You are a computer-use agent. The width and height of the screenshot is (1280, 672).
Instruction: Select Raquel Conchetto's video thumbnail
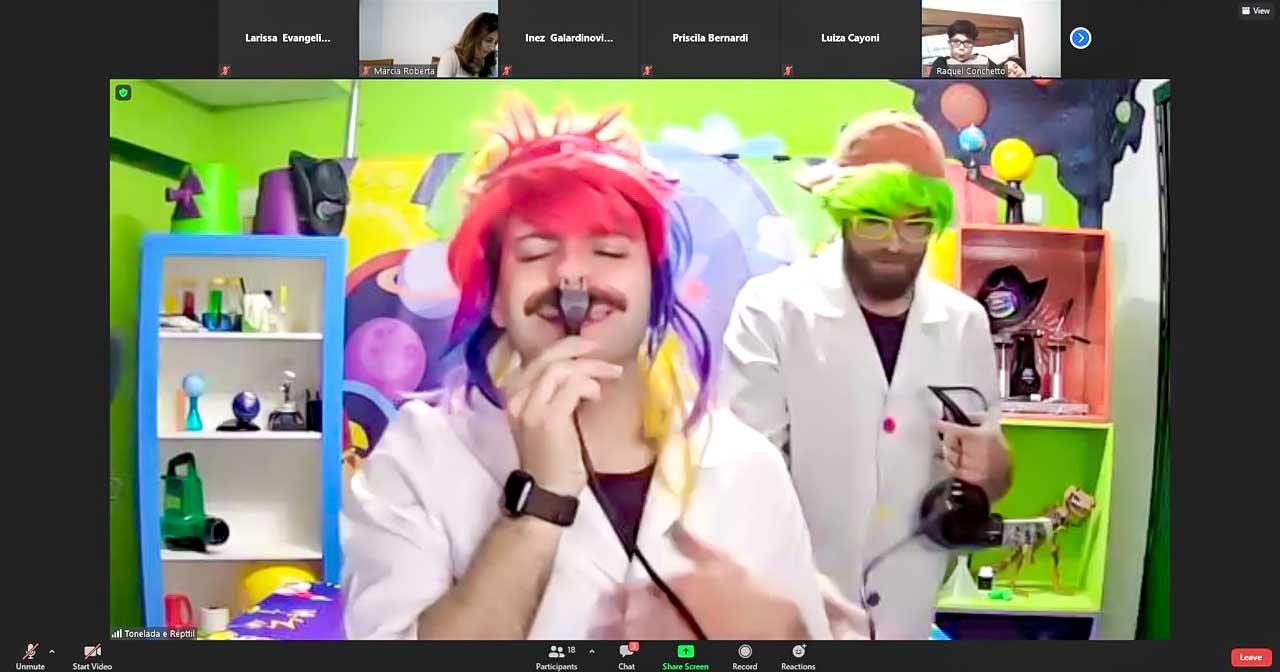coord(990,38)
